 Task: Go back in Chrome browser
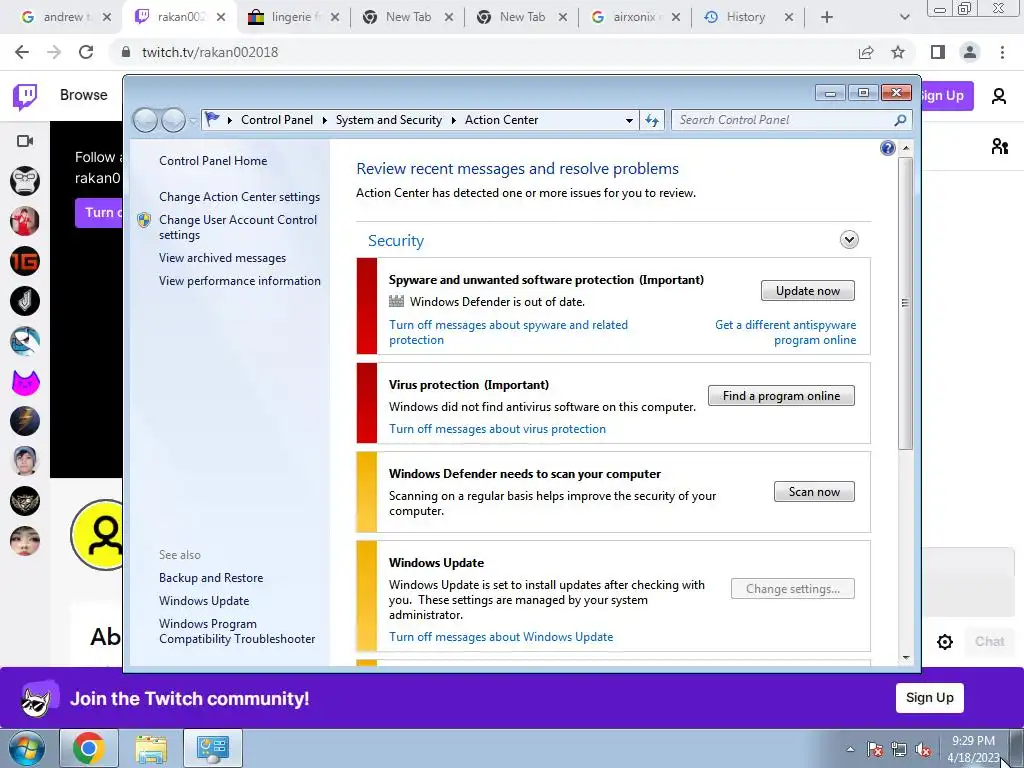22,52
